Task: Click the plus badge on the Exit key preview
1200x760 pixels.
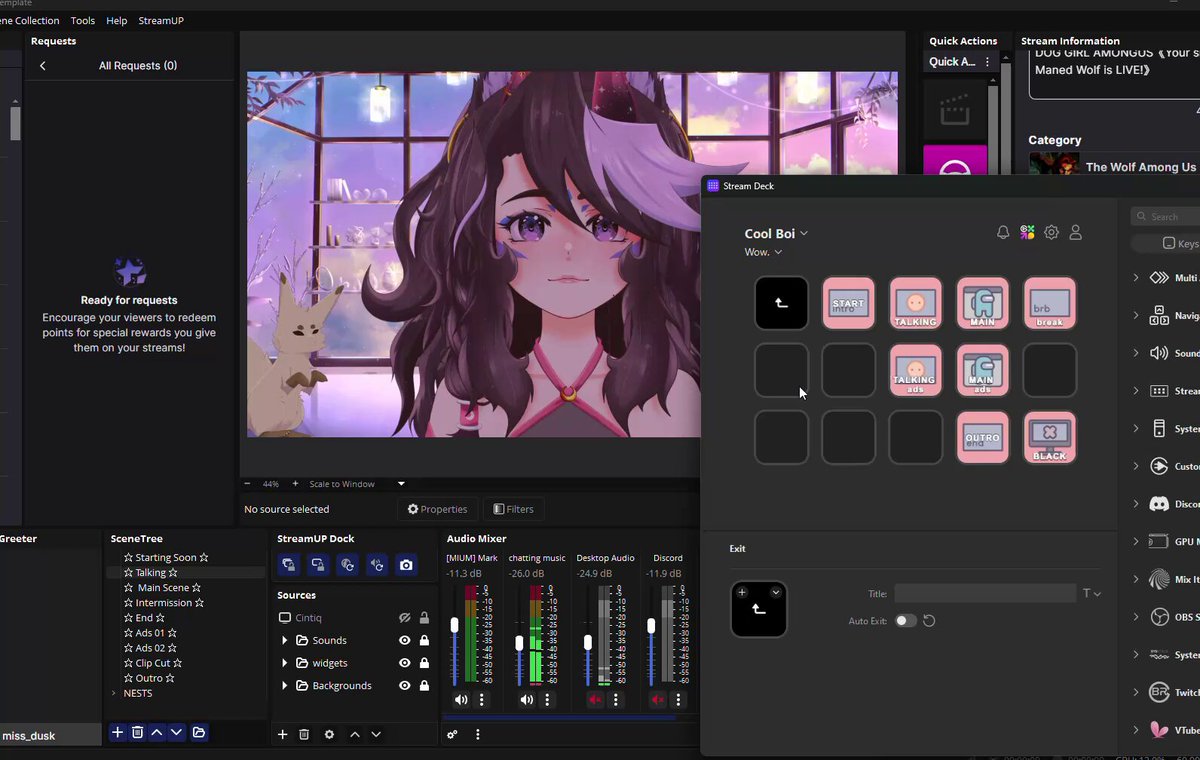Action: 742,592
